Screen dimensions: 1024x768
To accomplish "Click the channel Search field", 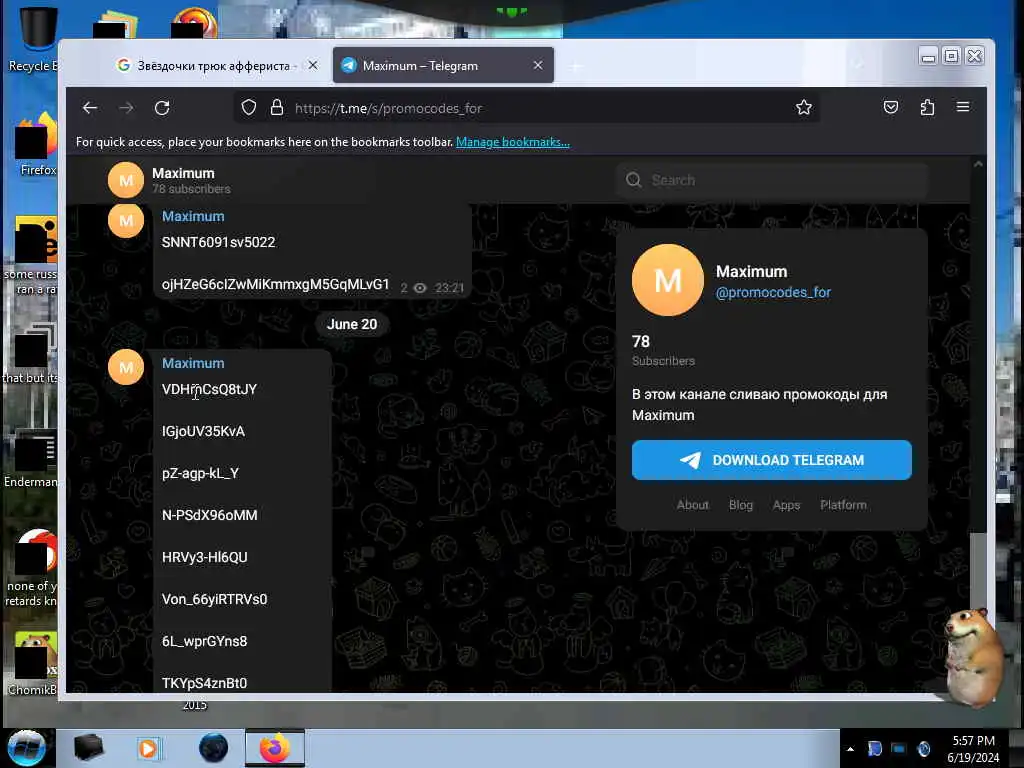I will (771, 180).
